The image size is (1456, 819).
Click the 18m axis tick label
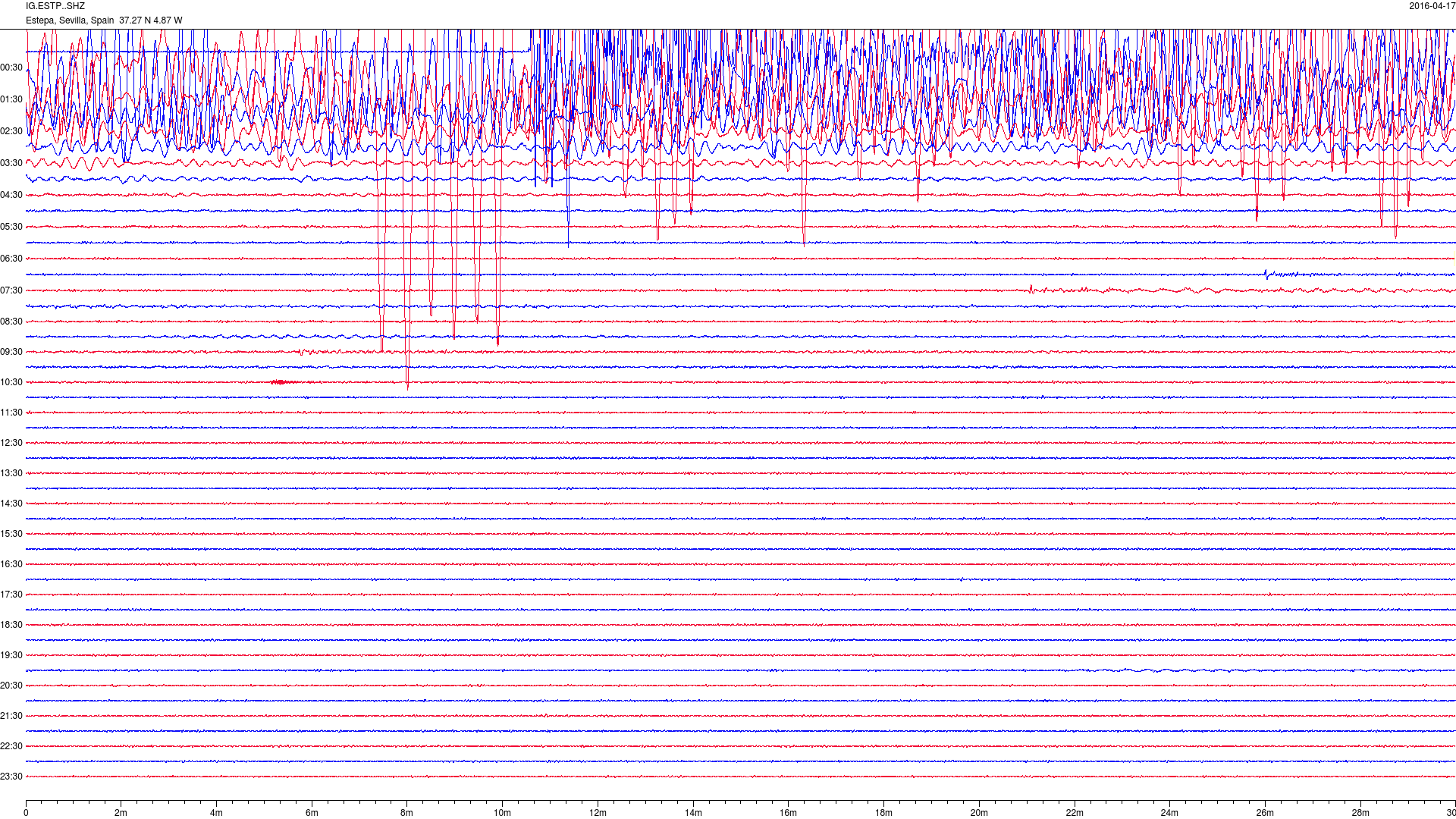883,813
